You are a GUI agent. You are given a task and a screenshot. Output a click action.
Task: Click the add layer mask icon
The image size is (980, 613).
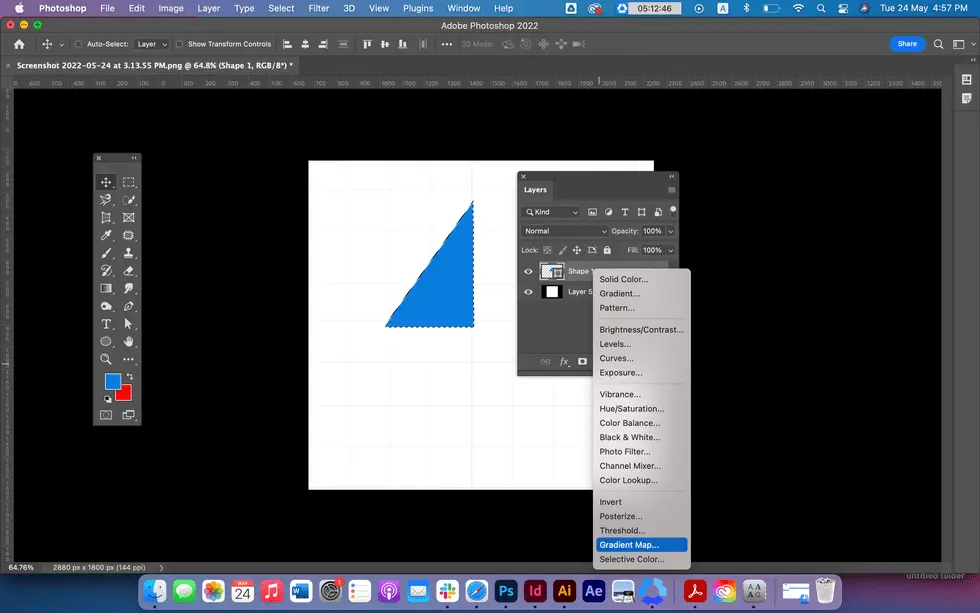[x=583, y=362]
